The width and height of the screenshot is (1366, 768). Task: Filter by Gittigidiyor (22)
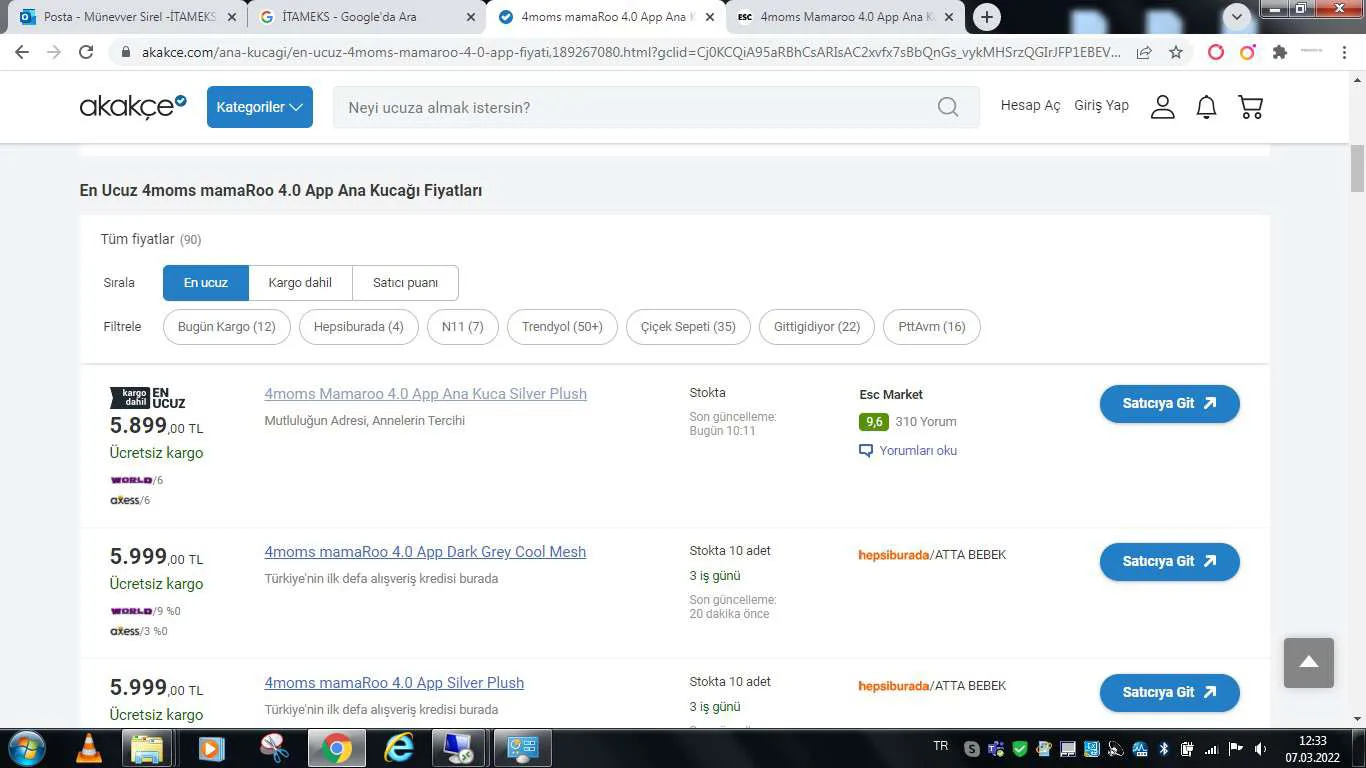[817, 327]
